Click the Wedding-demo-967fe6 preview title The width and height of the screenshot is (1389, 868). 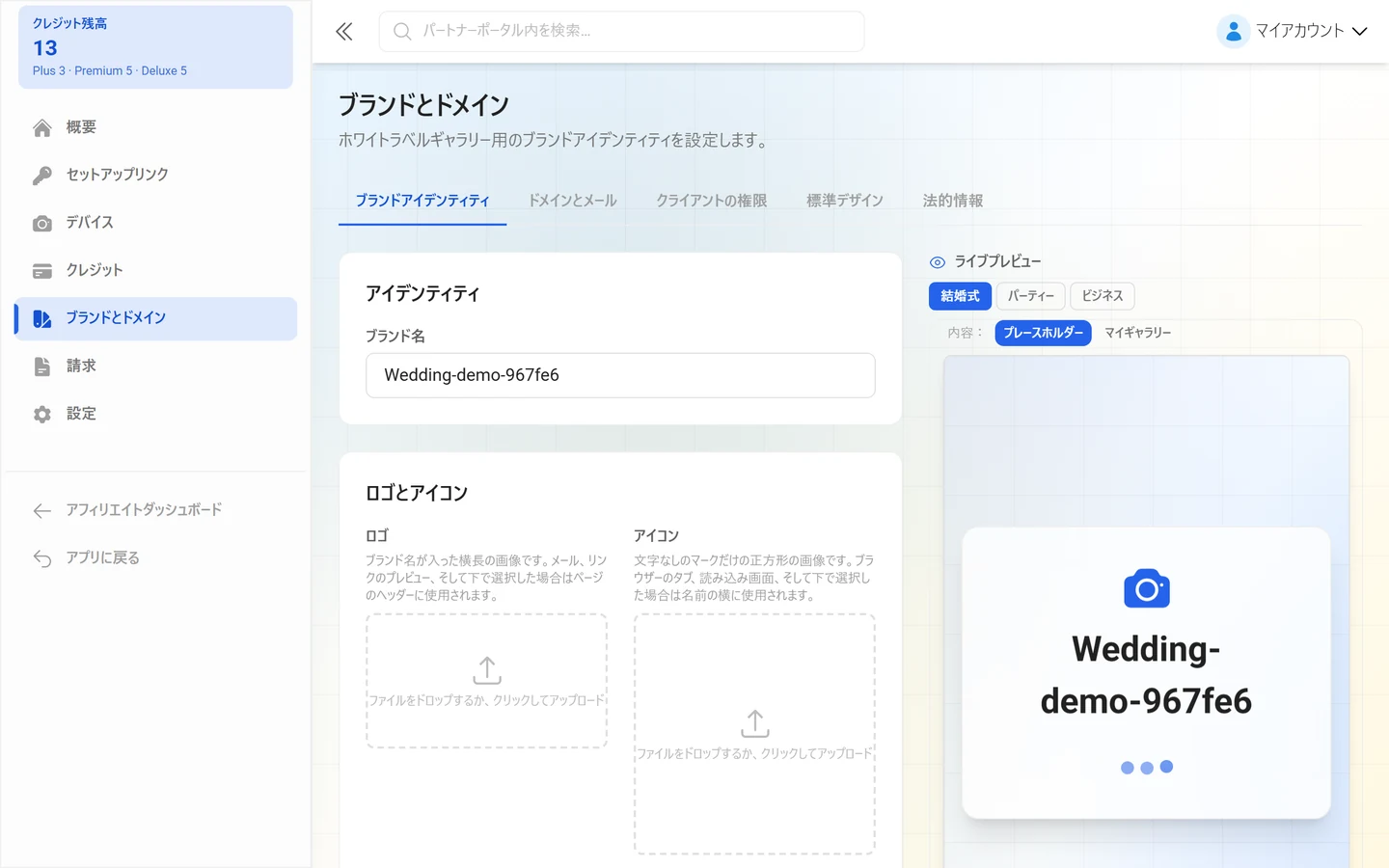(1146, 675)
